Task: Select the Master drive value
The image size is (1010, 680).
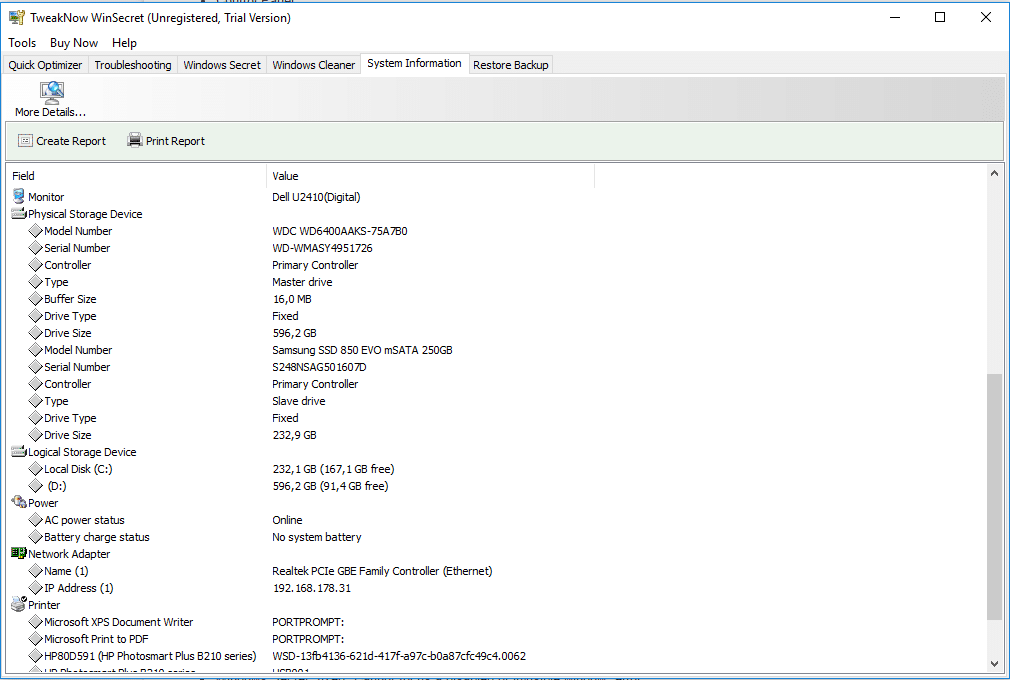Action: pyautogui.click(x=302, y=282)
